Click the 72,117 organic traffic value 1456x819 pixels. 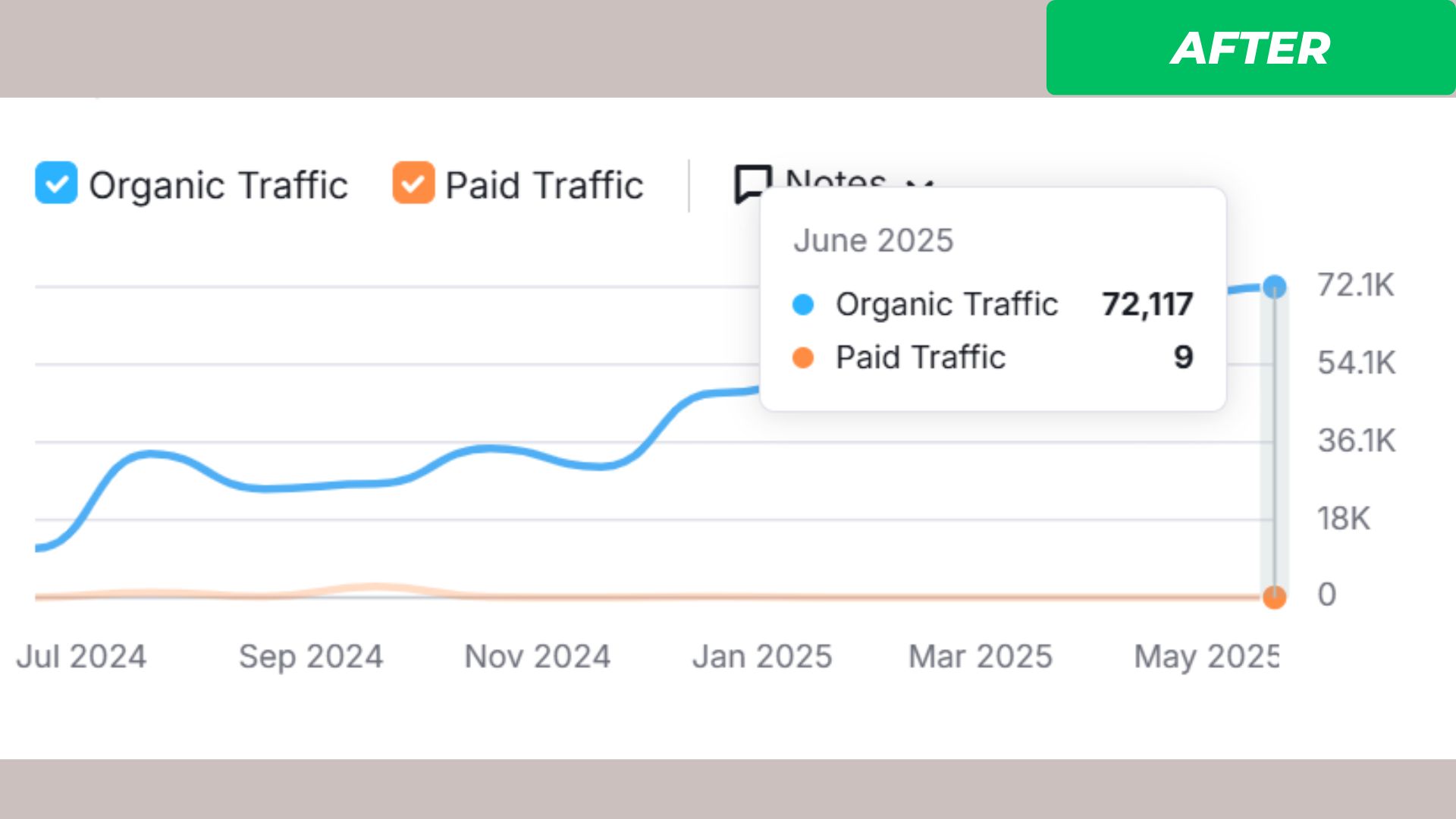coord(1147,304)
